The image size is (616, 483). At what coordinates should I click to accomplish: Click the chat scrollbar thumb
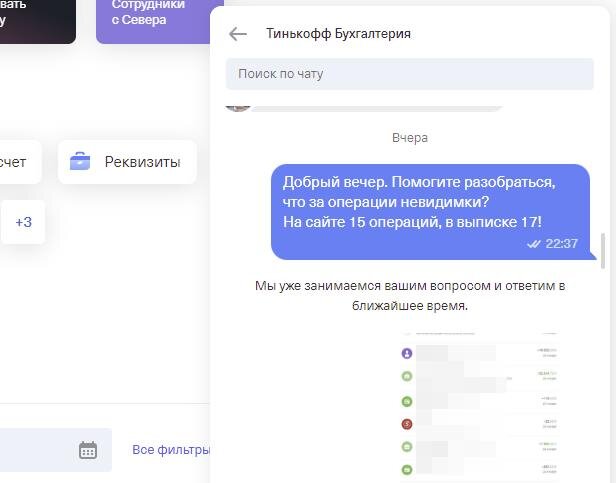click(603, 251)
